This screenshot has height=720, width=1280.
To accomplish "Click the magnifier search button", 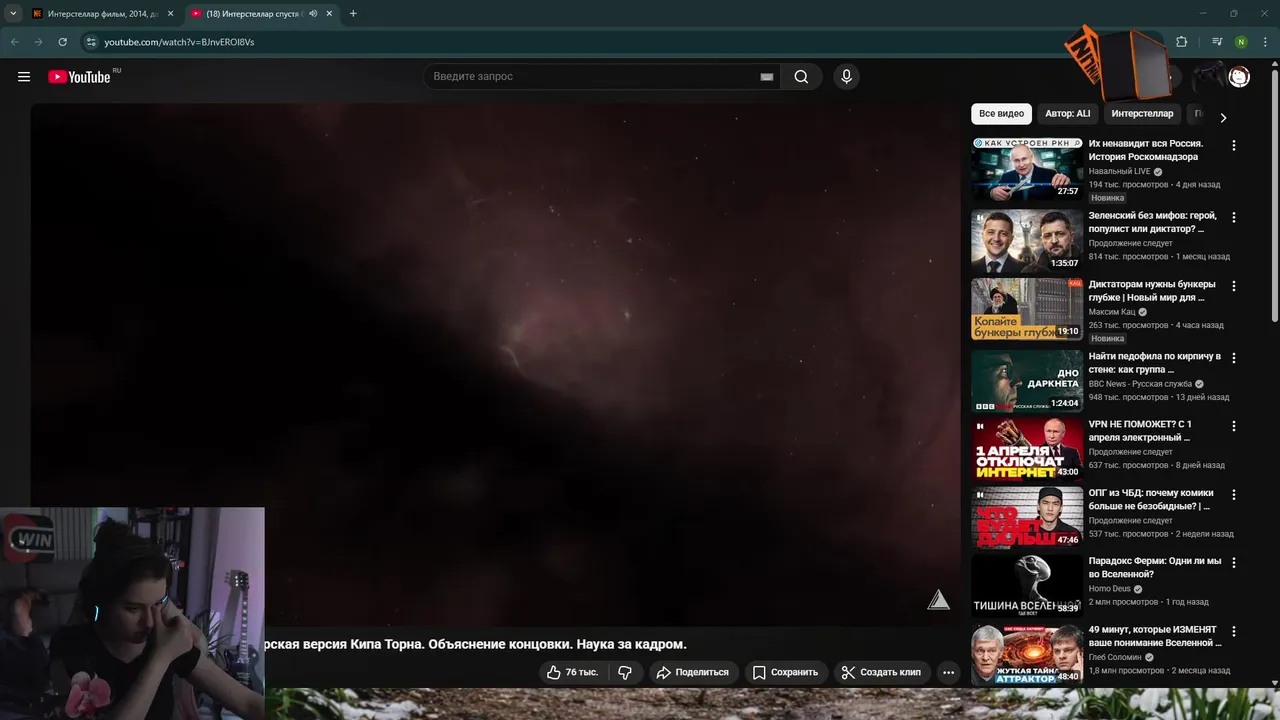I will [x=801, y=77].
